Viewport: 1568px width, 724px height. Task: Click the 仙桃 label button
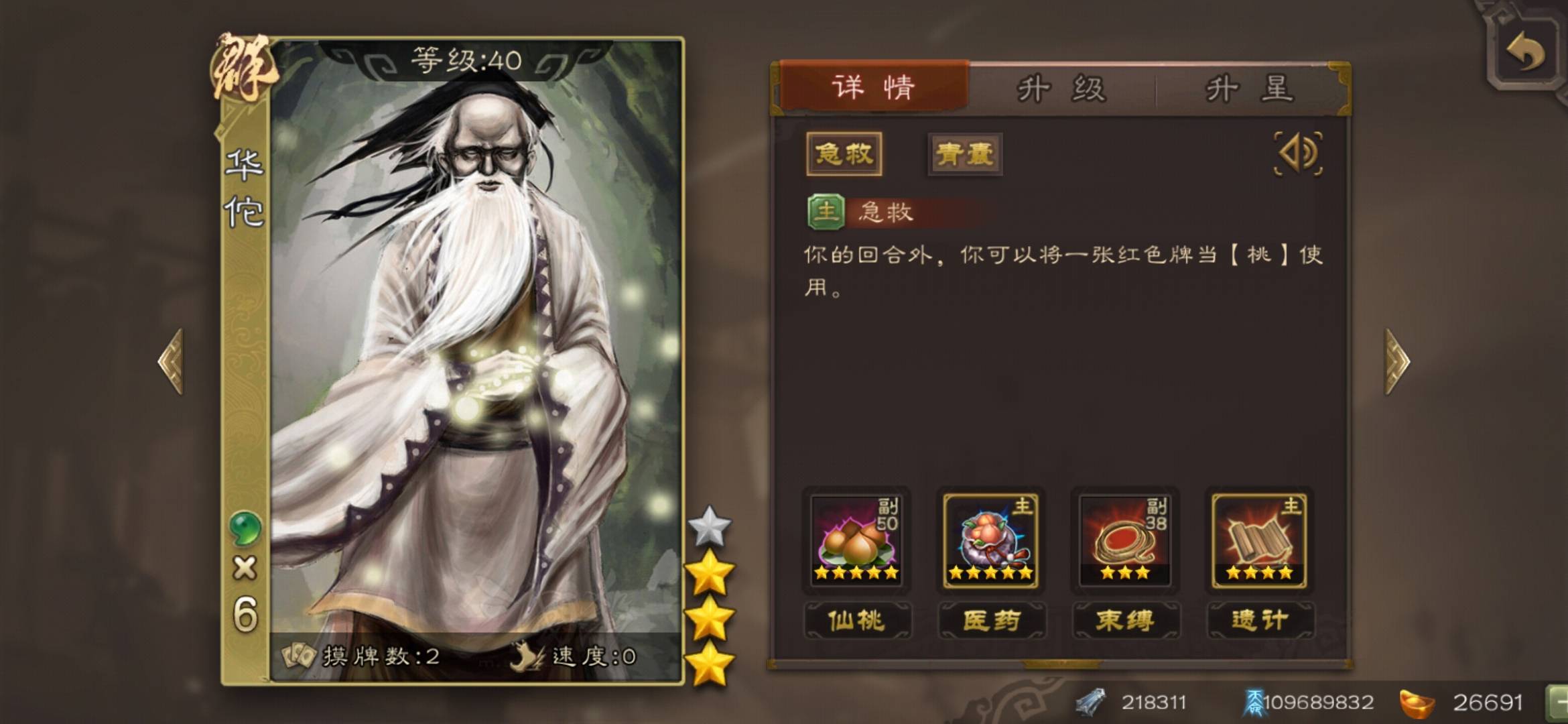(857, 620)
